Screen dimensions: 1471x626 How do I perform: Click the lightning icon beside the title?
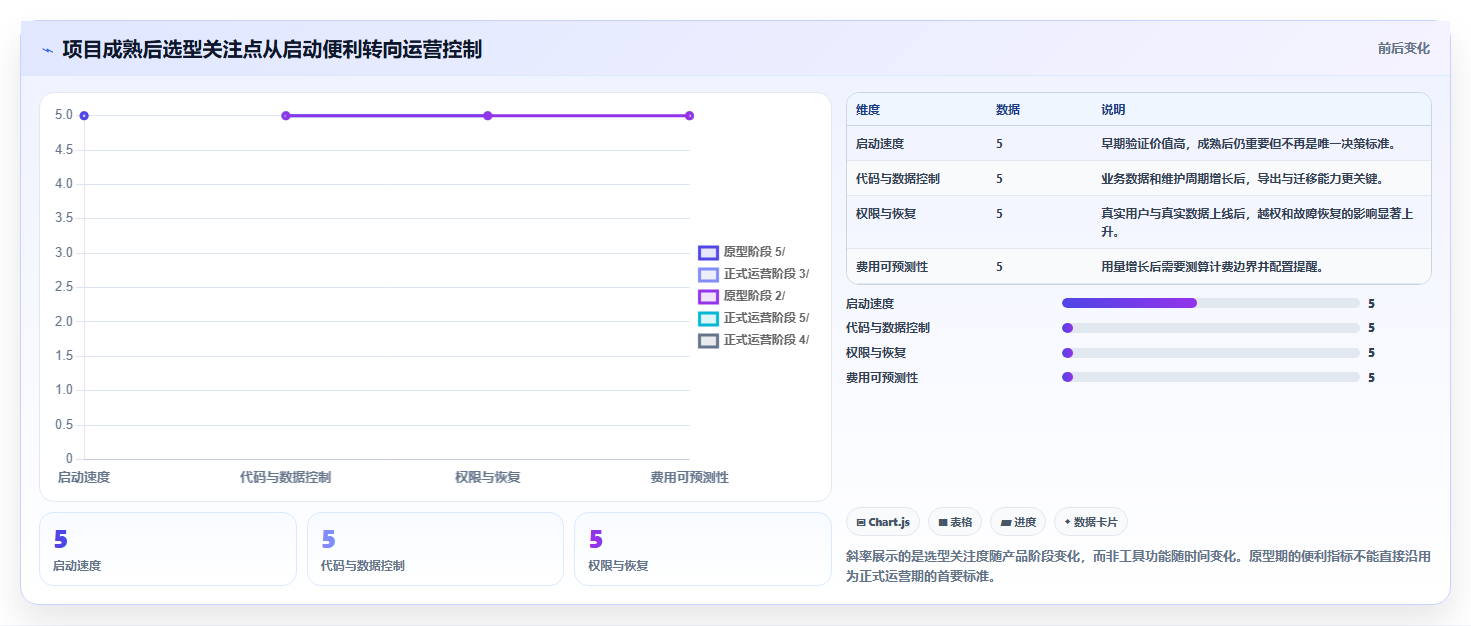[47, 50]
